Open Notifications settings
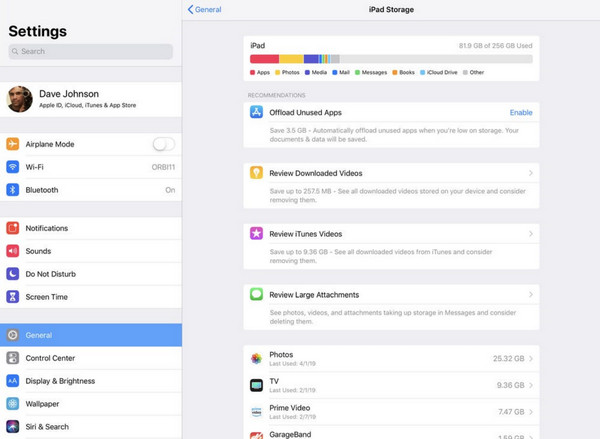This screenshot has width=600, height=439. pos(91,228)
